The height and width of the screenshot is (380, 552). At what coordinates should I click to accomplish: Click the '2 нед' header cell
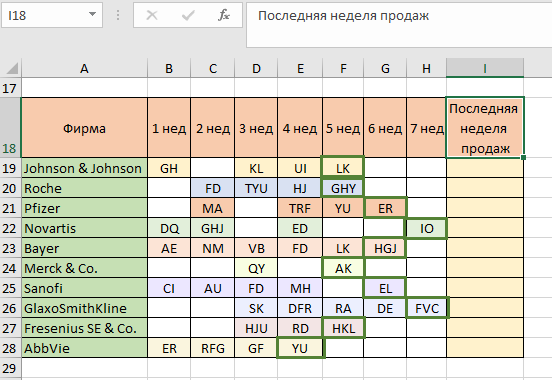pyautogui.click(x=213, y=128)
